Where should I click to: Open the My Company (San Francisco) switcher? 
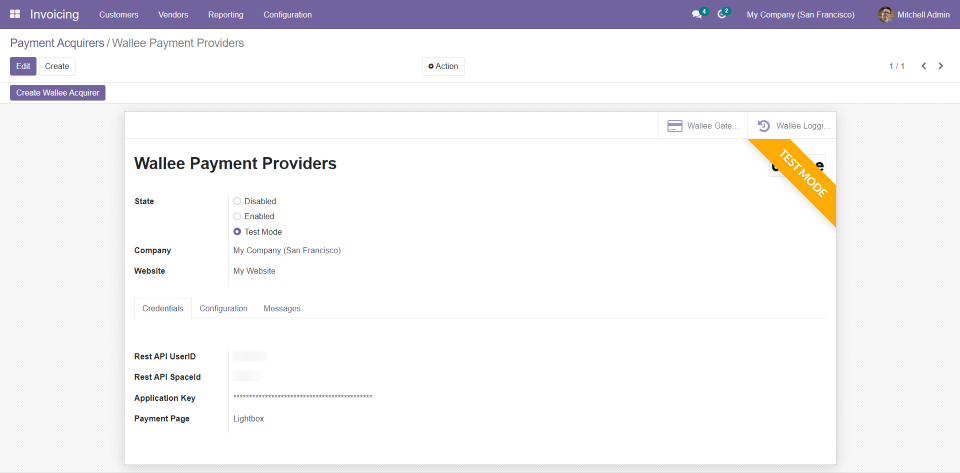coord(800,14)
